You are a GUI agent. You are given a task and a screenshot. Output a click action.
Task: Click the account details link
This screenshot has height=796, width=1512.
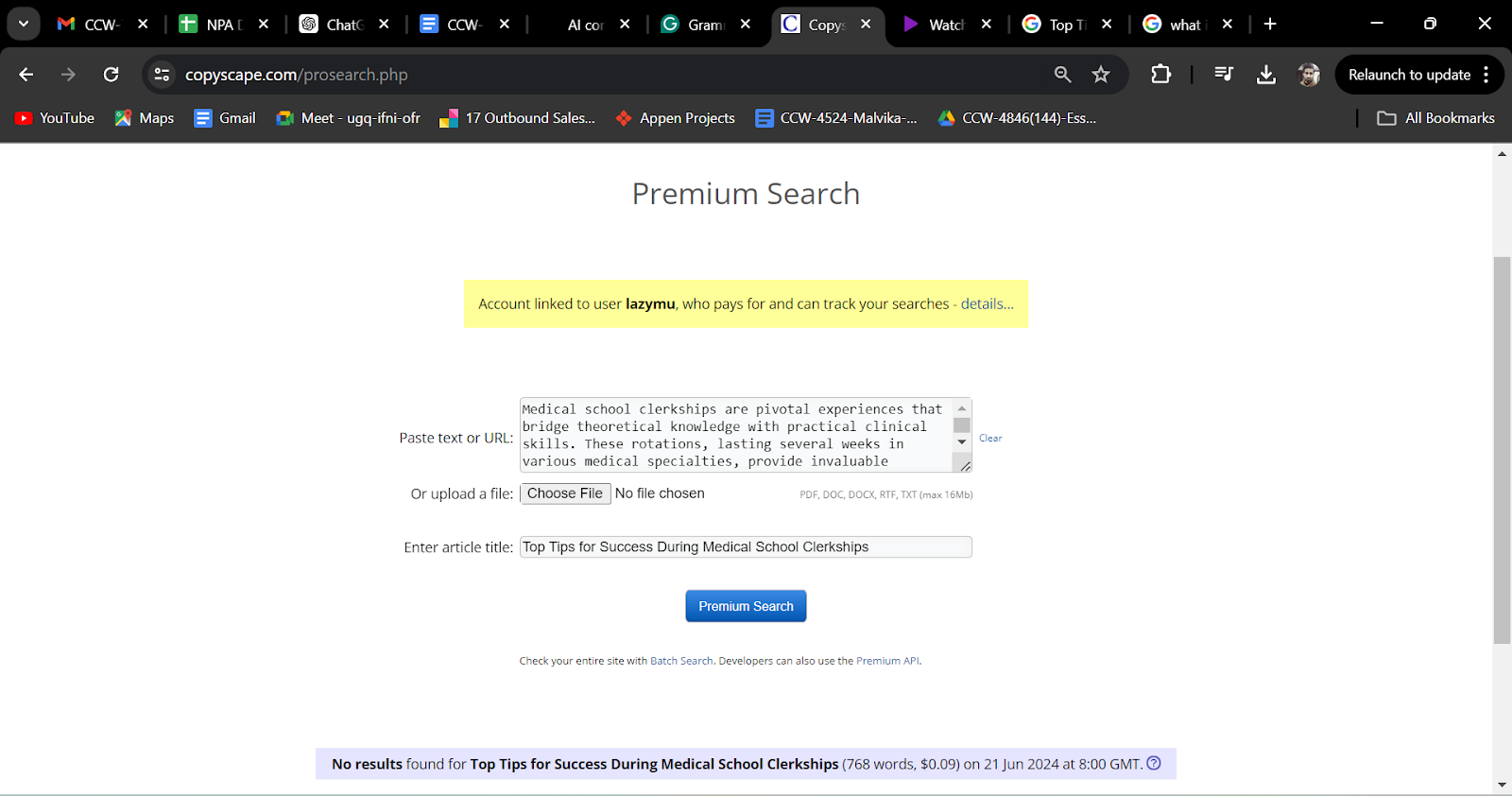pyautogui.click(x=987, y=304)
